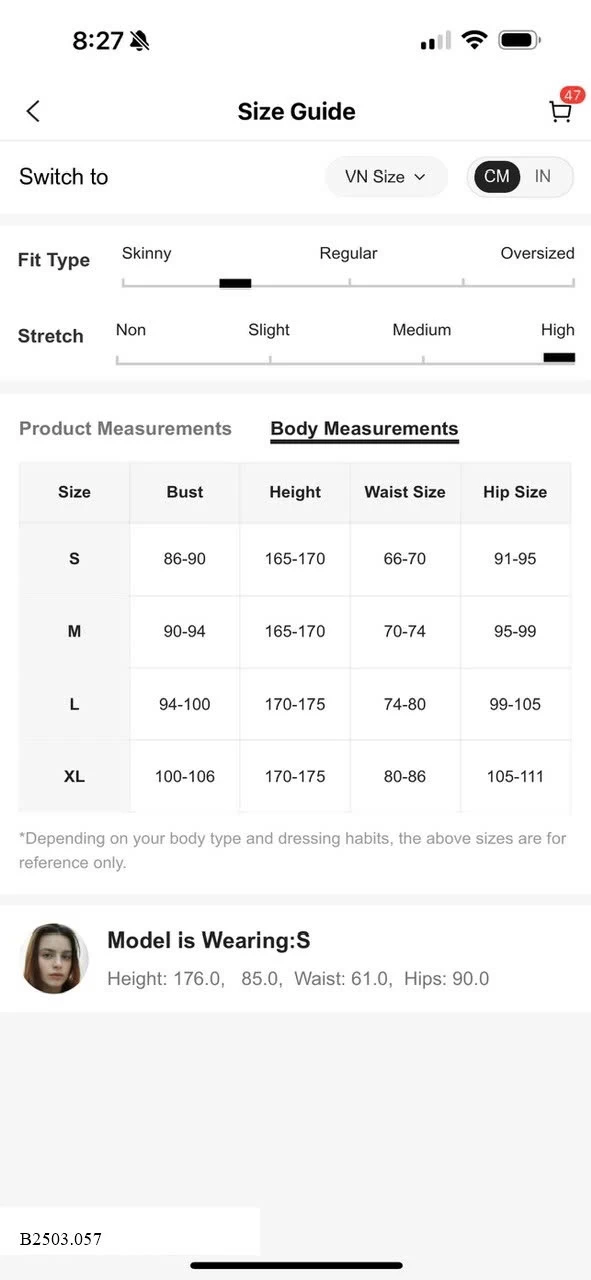Open the VN Size dropdown

click(386, 176)
